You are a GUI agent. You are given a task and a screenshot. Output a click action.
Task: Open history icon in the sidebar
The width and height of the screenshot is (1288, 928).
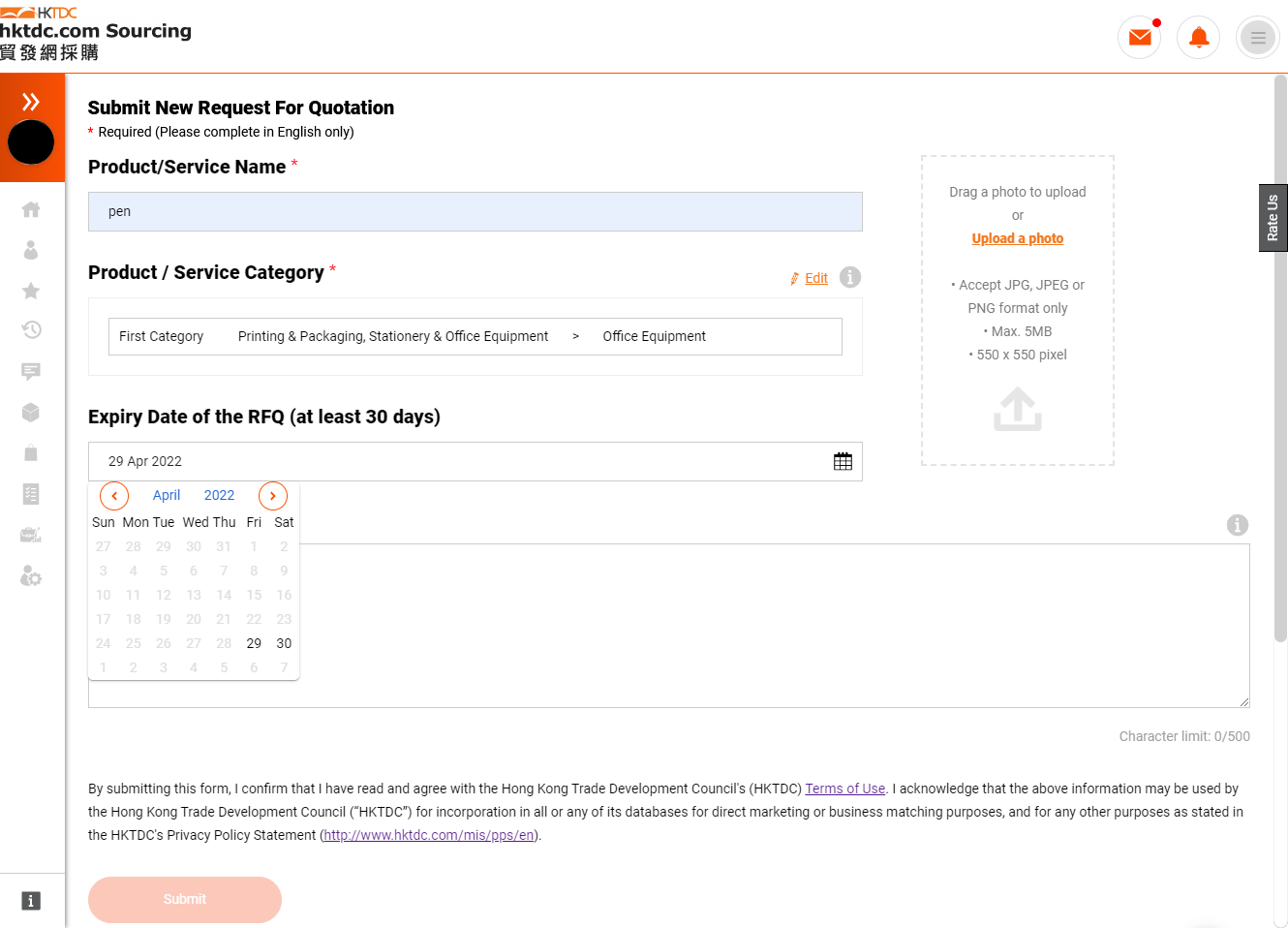(x=31, y=330)
